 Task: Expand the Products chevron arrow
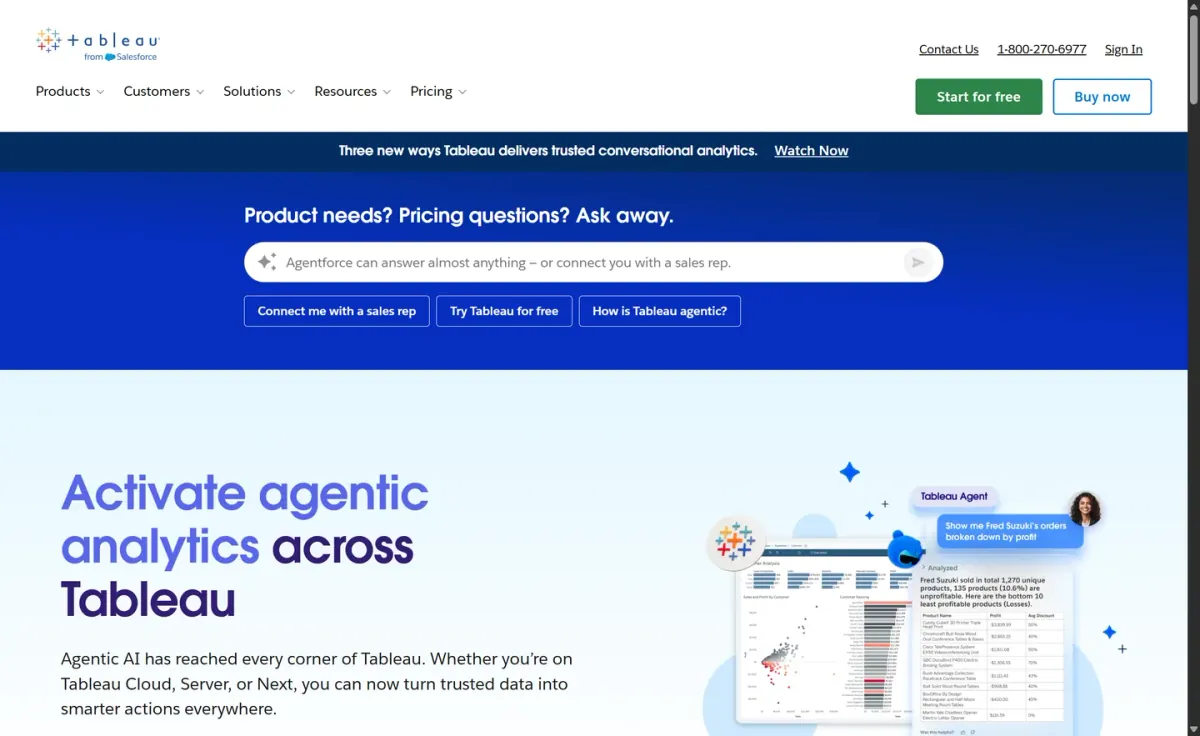(x=100, y=92)
